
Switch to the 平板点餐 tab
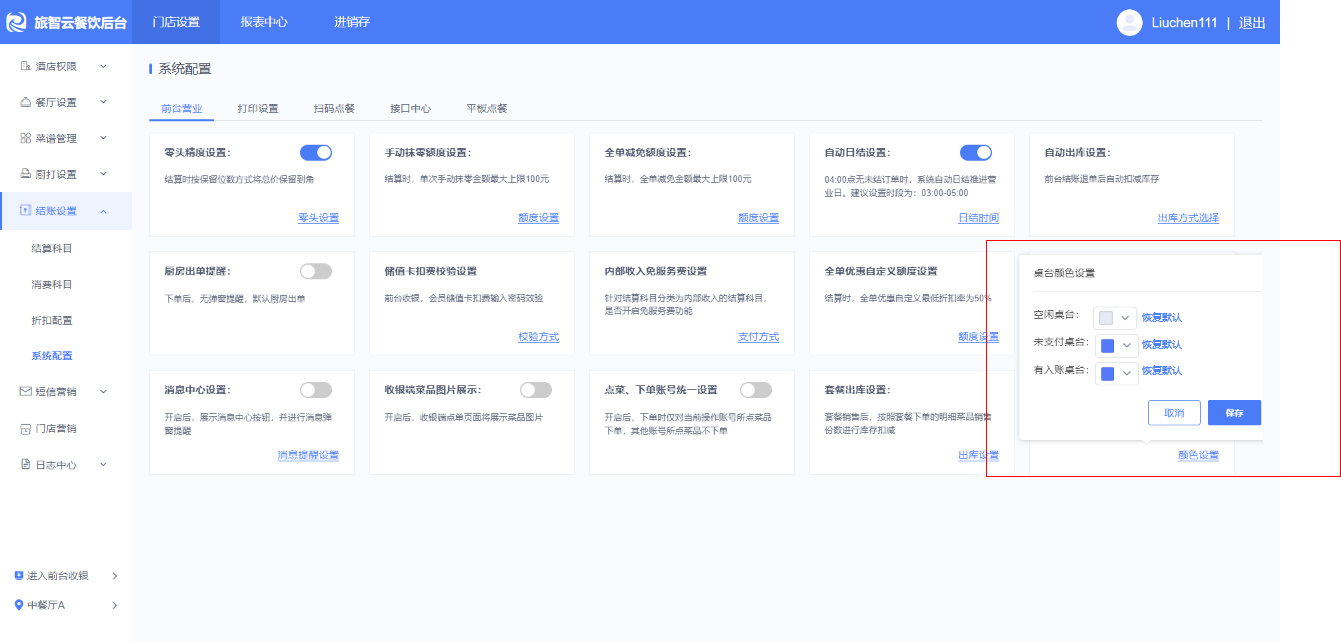487,108
